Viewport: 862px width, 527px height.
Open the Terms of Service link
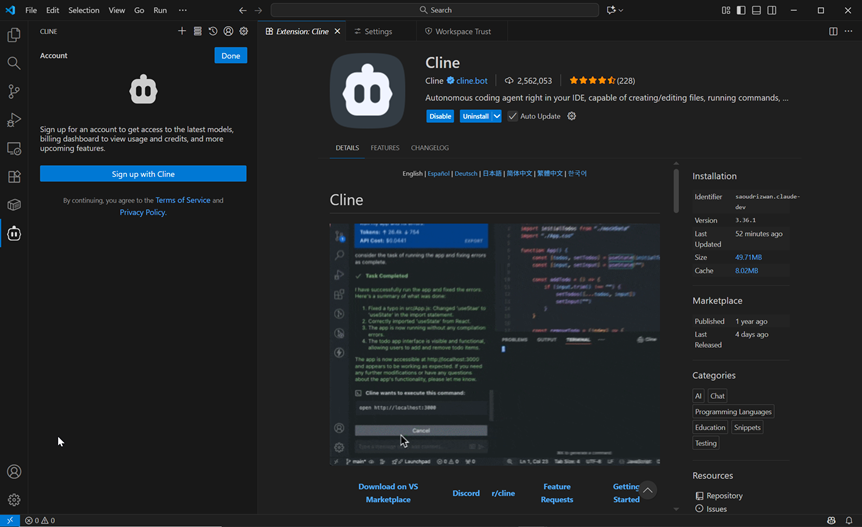183,200
